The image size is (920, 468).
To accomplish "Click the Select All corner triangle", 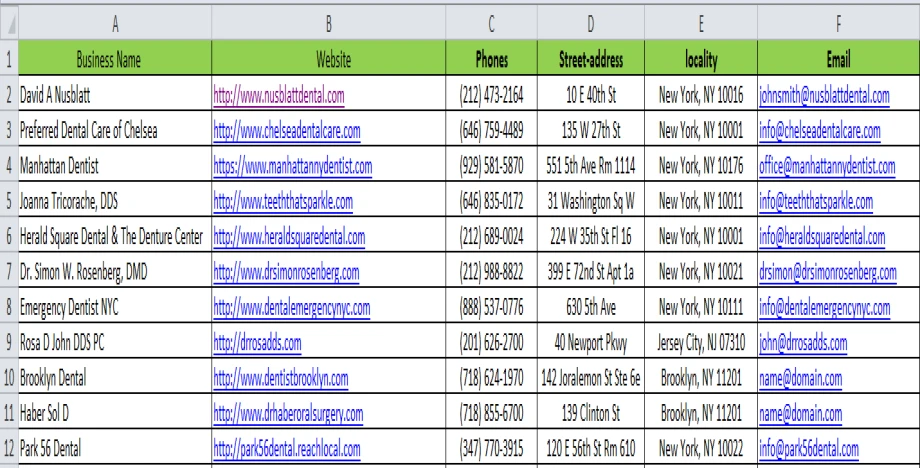I will (6, 14).
